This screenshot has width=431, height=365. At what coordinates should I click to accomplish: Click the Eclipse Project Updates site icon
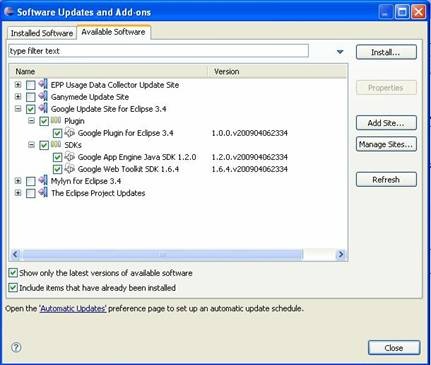(43, 192)
